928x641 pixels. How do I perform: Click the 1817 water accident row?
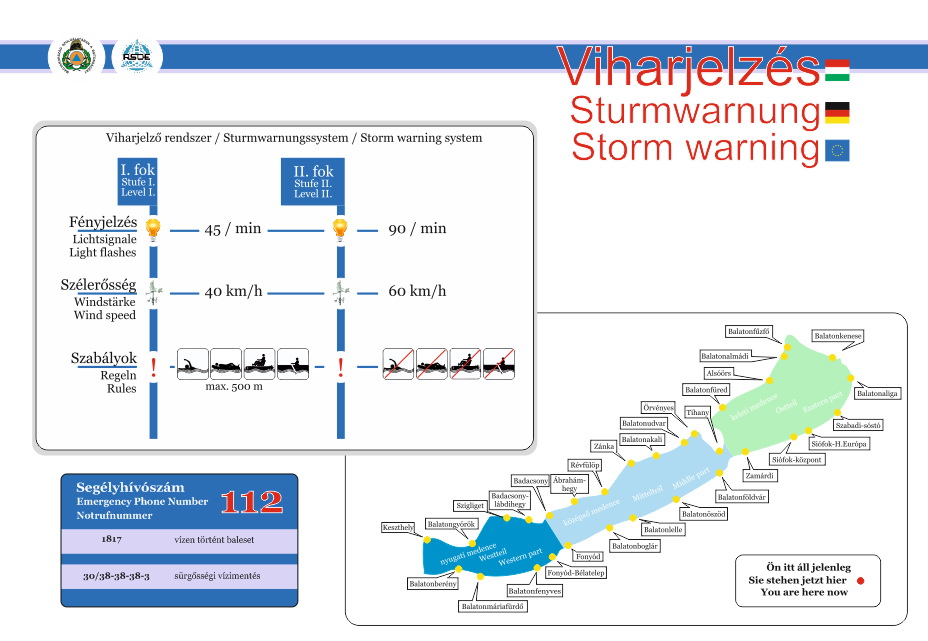pyautogui.click(x=180, y=540)
